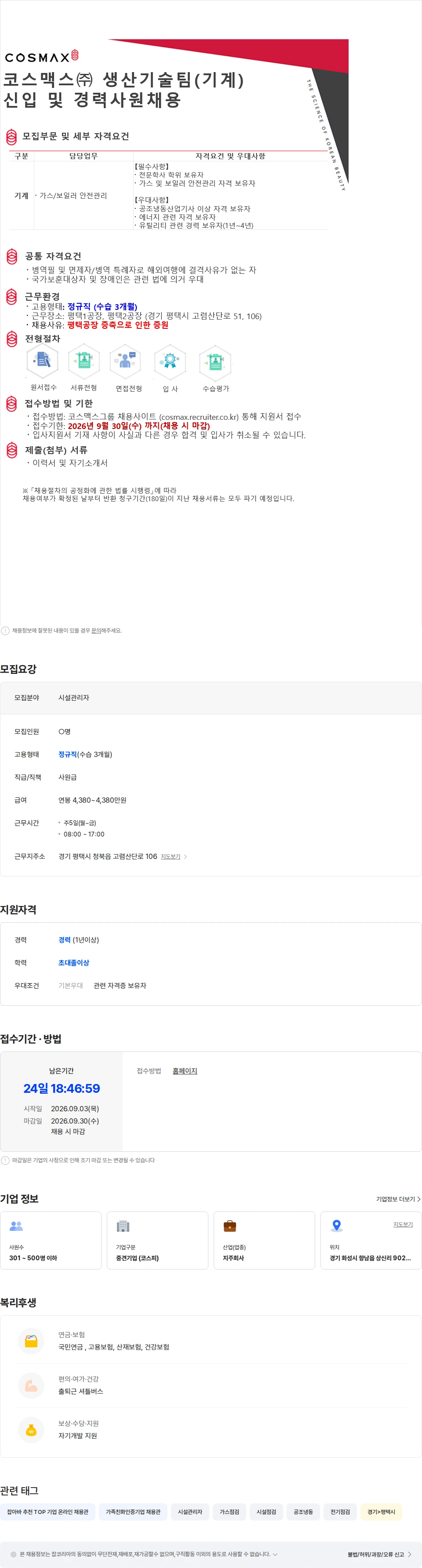Click the 중견기업 (코스피) text
This screenshot has width=422, height=1568.
(137, 1258)
